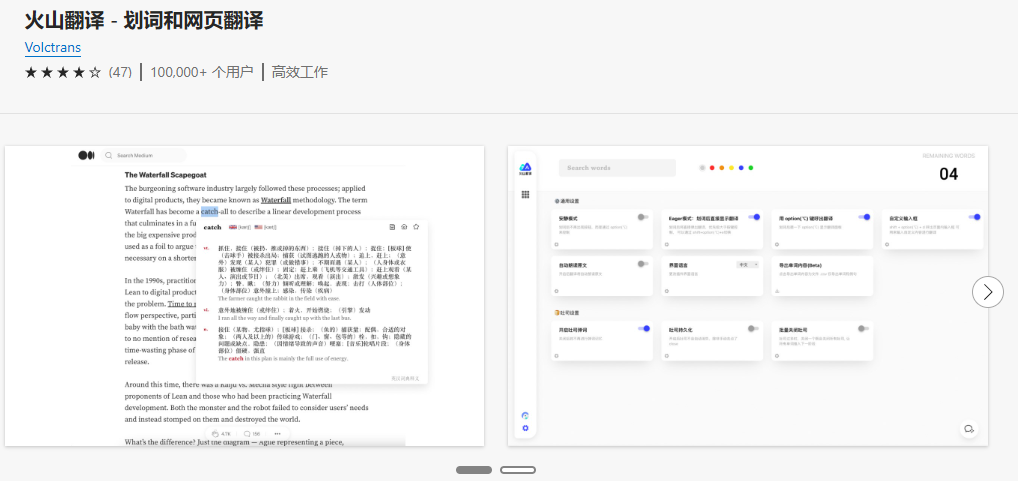Pick the green color dot
The image size is (1018, 481).
[751, 168]
